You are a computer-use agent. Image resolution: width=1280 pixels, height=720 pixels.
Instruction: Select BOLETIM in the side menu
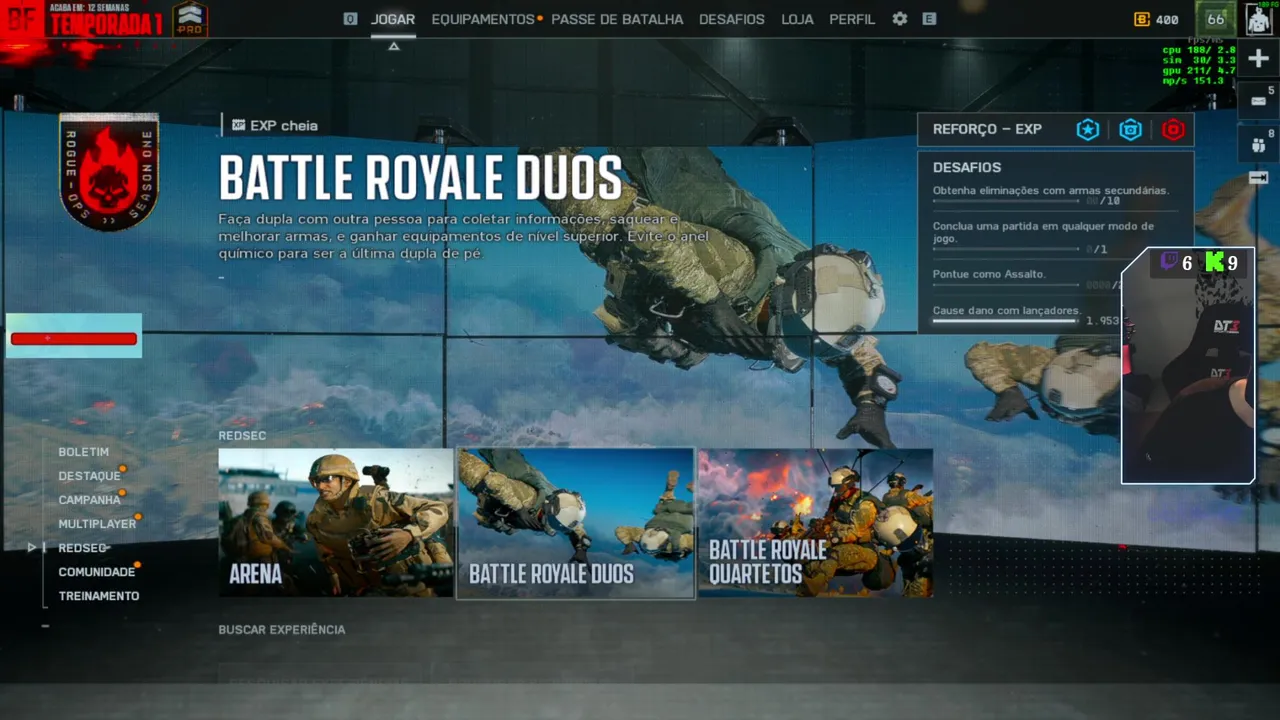[83, 452]
